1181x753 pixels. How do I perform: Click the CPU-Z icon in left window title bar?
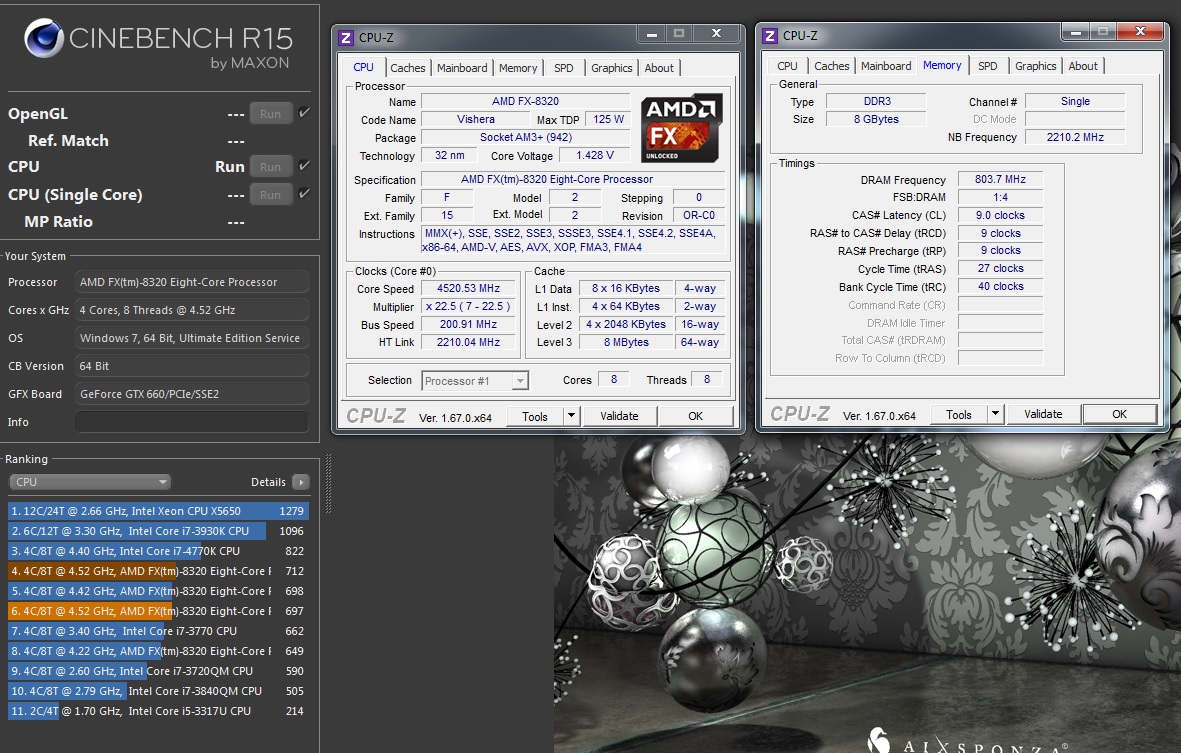346,37
